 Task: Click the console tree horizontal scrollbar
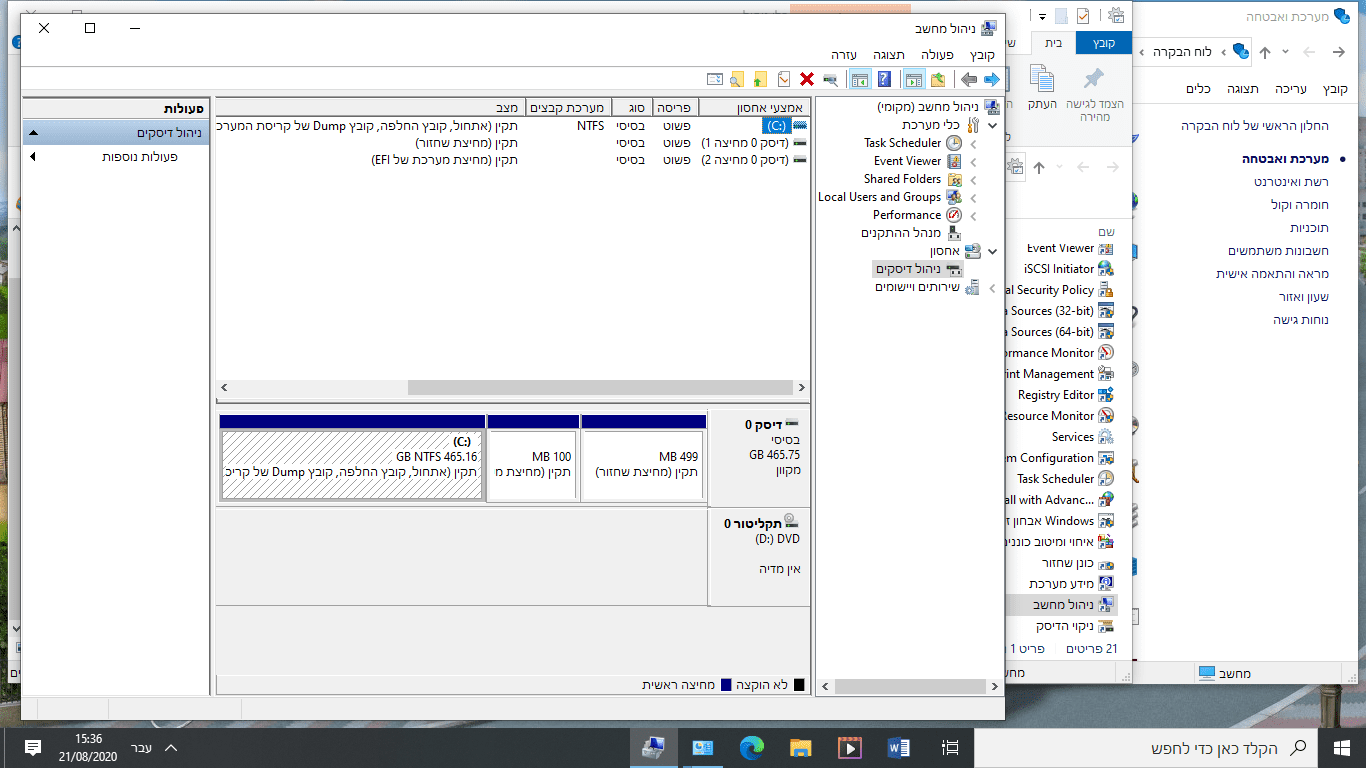pyautogui.click(x=908, y=687)
